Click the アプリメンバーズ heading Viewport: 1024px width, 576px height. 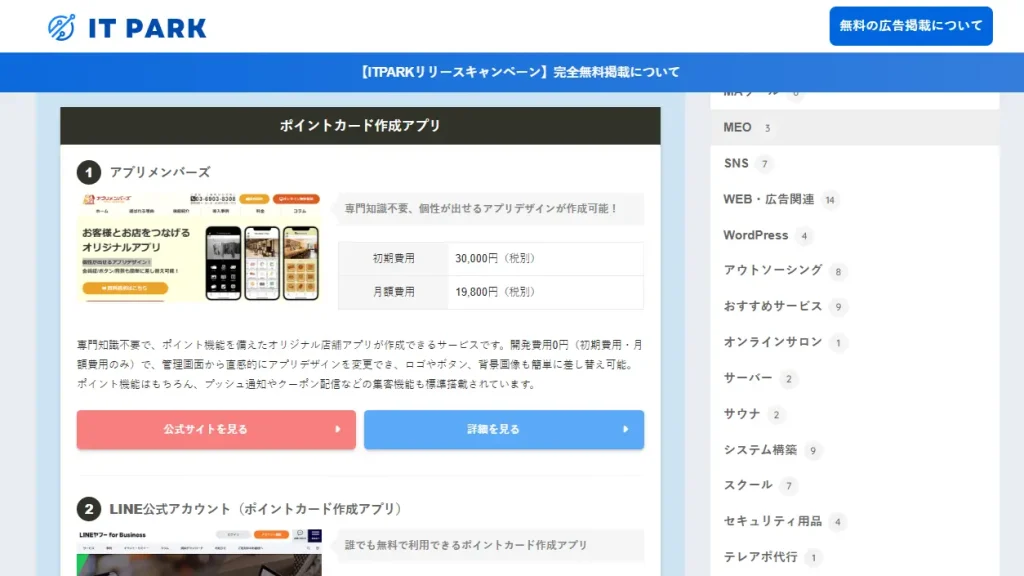[x=160, y=172]
